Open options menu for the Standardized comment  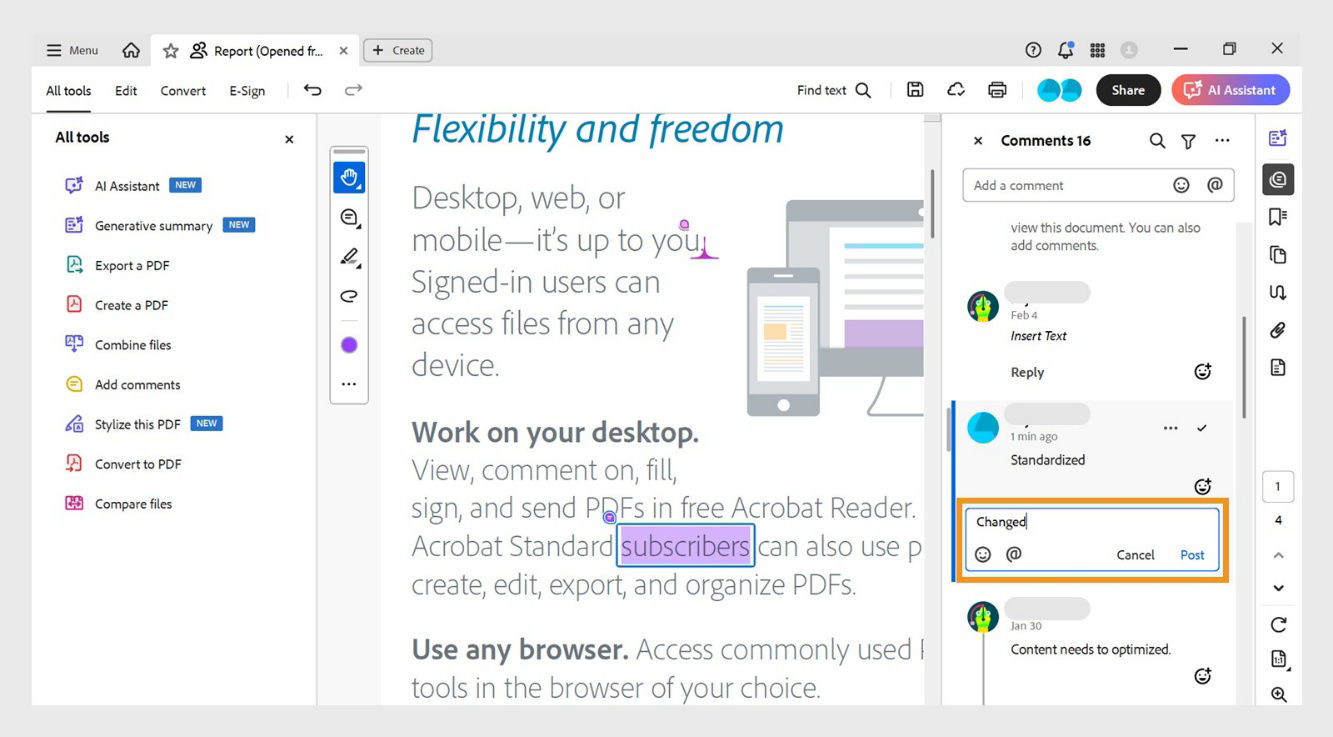[x=1171, y=428]
